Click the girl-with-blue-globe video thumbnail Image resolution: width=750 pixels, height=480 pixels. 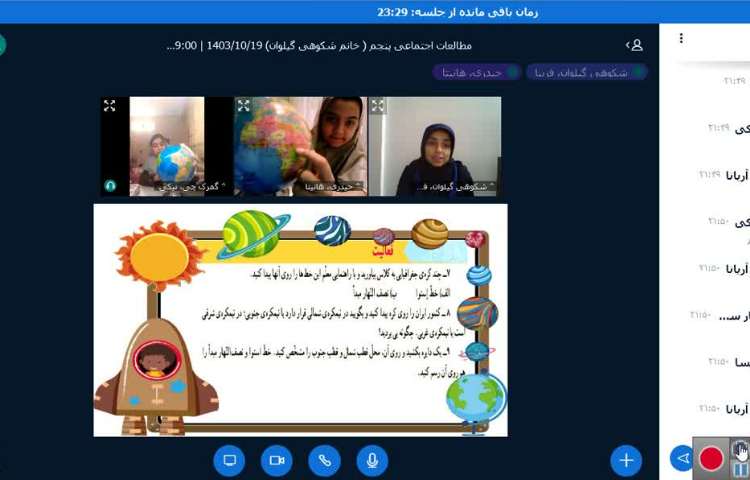coord(167,146)
